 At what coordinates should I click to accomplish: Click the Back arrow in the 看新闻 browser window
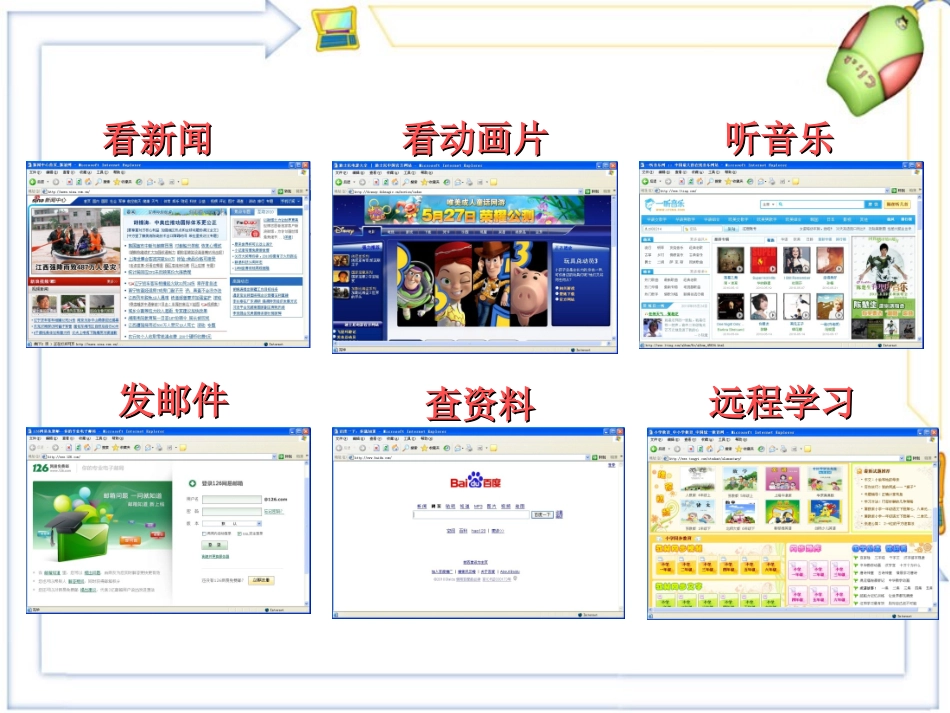click(x=33, y=181)
